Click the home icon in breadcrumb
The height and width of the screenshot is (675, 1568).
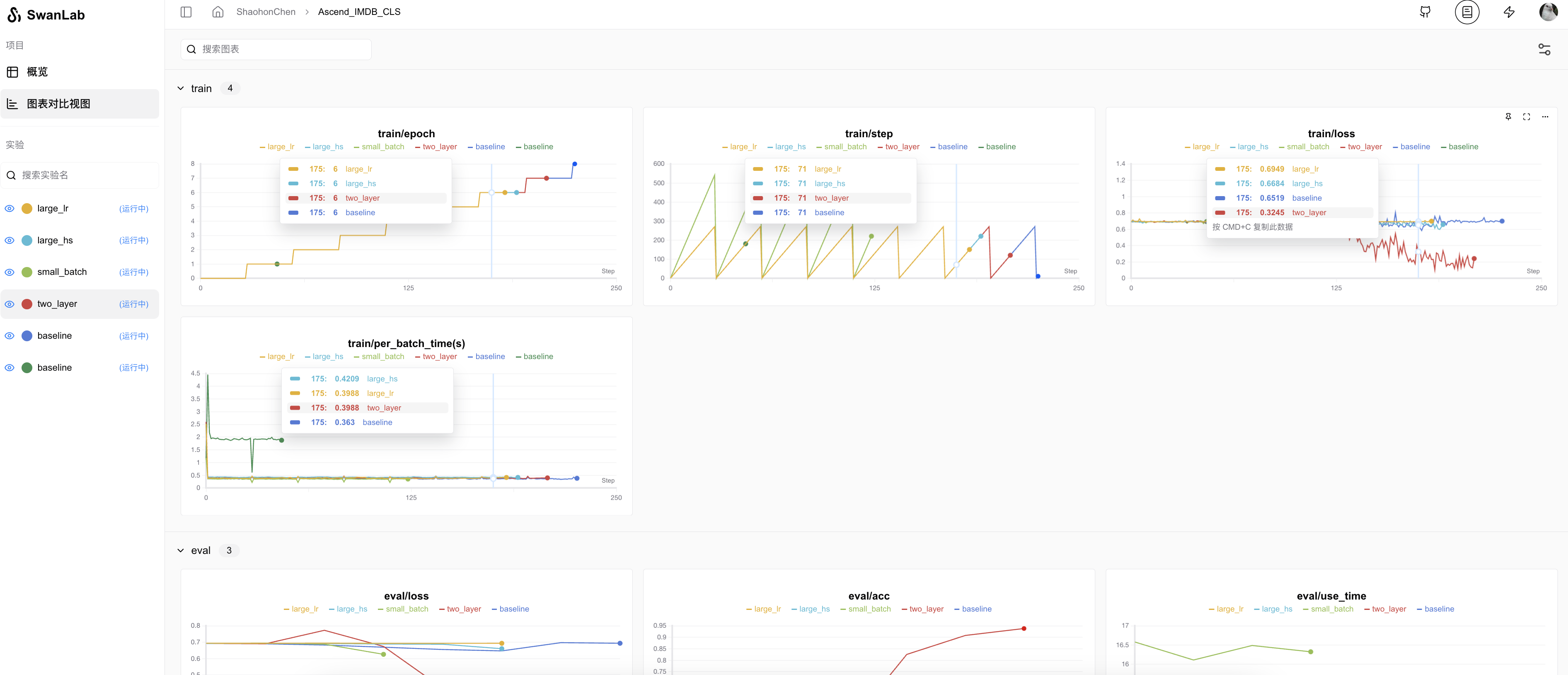coord(218,12)
